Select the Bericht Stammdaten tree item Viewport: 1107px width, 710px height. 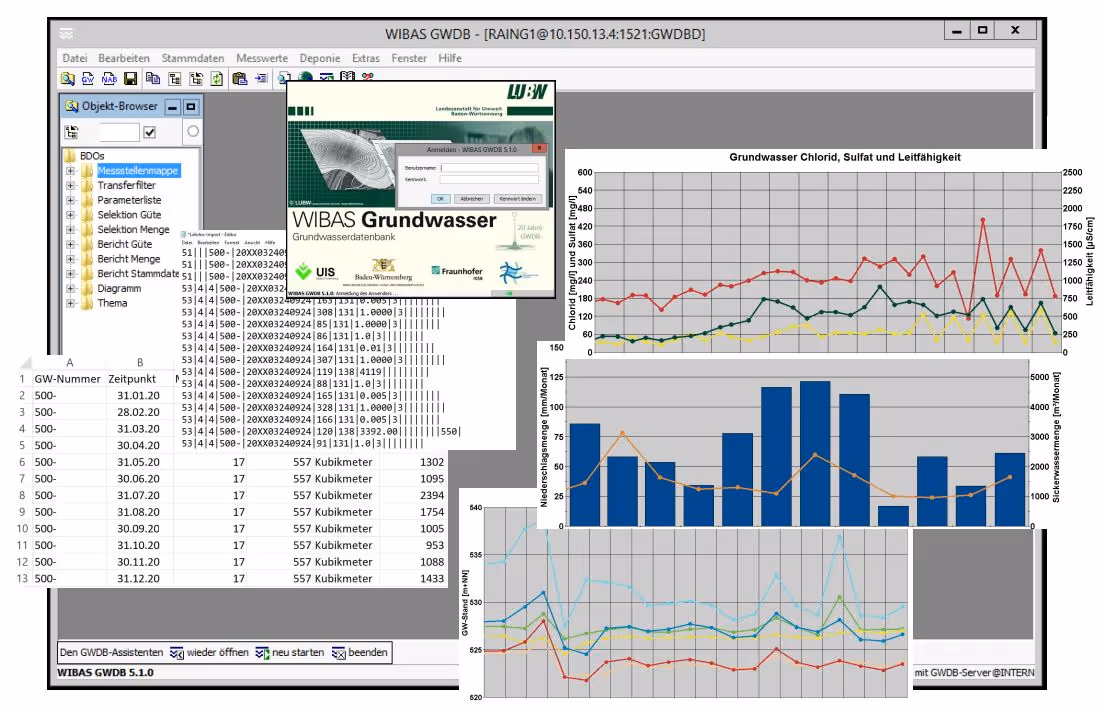pyautogui.click(x=138, y=274)
